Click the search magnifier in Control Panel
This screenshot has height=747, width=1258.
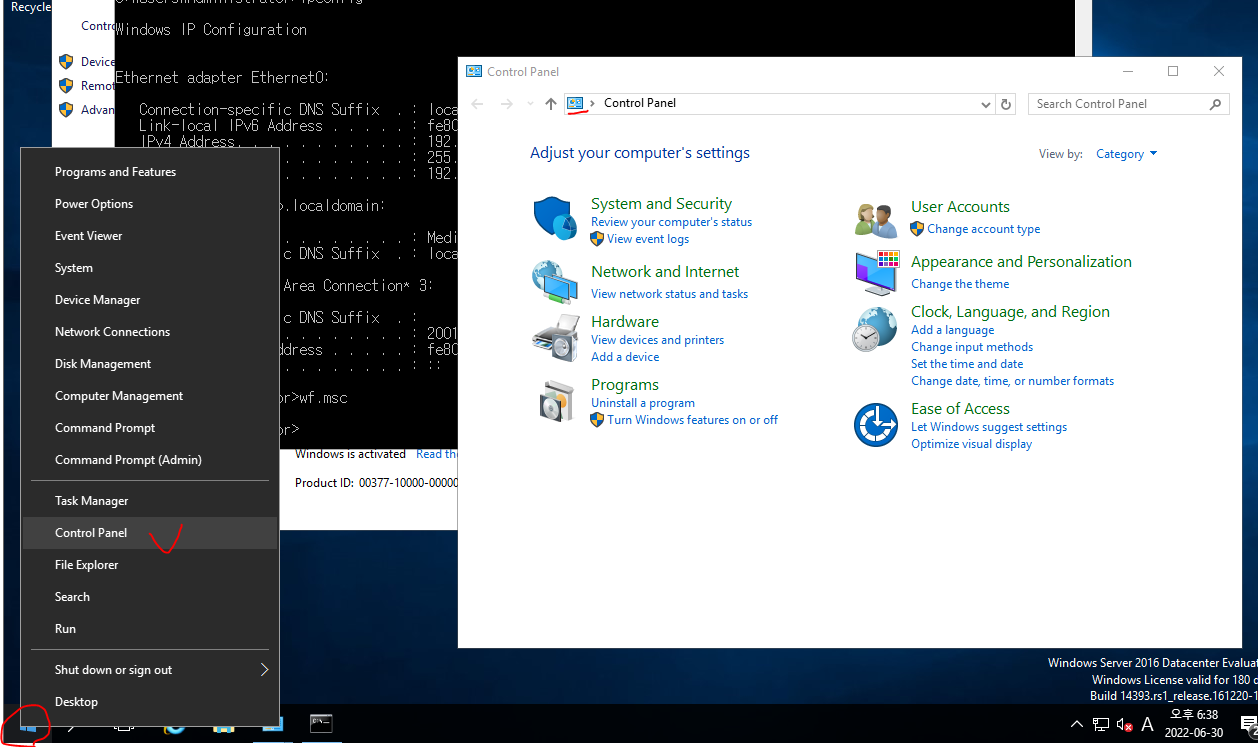pos(1215,104)
